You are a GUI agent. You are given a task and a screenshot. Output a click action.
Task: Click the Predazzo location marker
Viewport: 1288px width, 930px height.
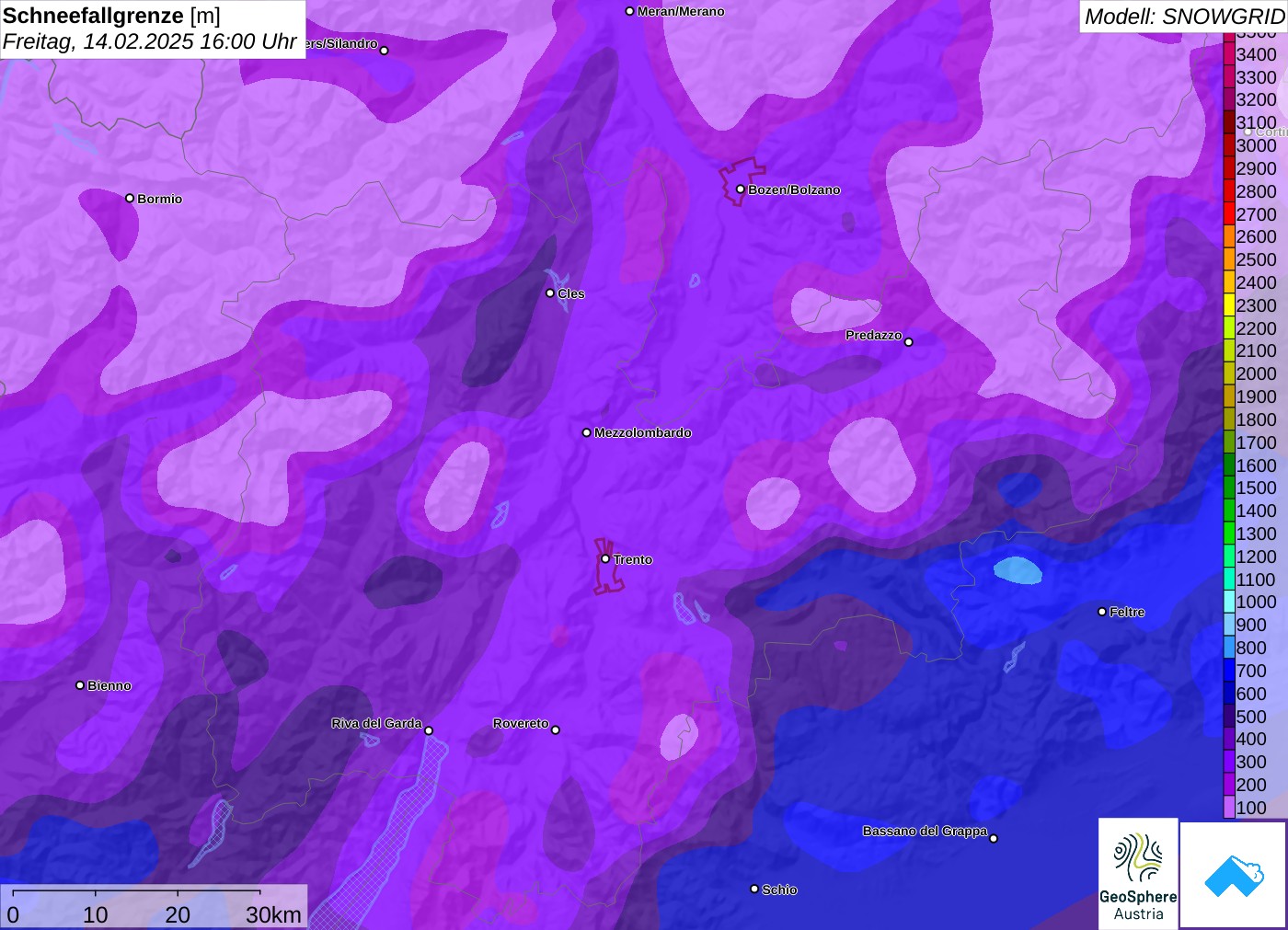click(909, 341)
